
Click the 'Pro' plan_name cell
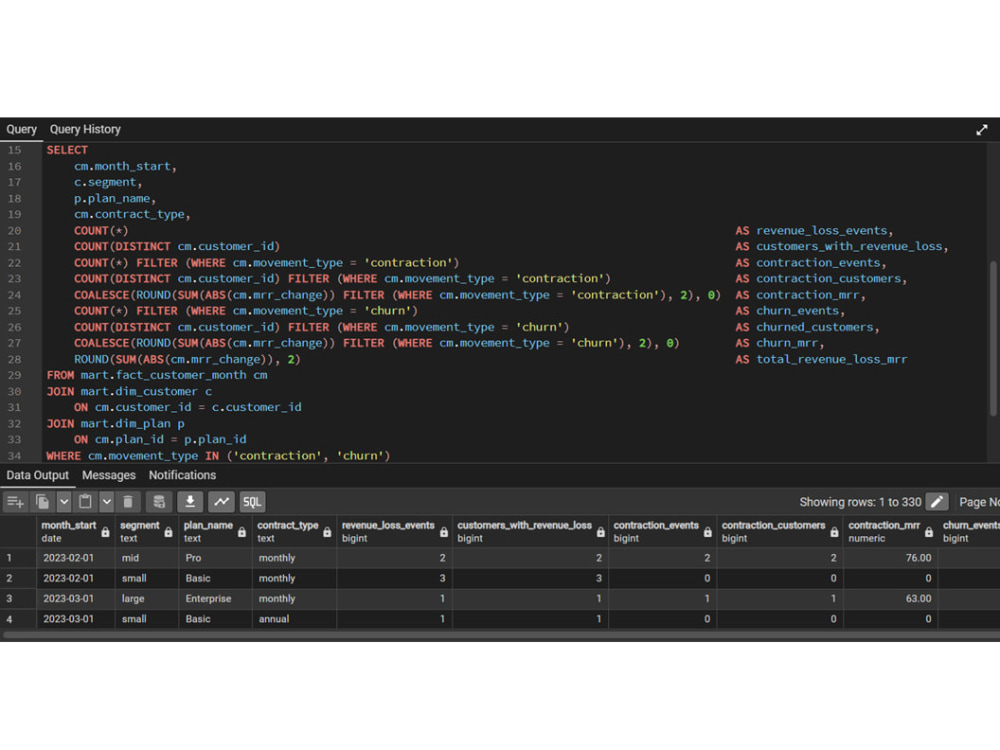click(216, 558)
